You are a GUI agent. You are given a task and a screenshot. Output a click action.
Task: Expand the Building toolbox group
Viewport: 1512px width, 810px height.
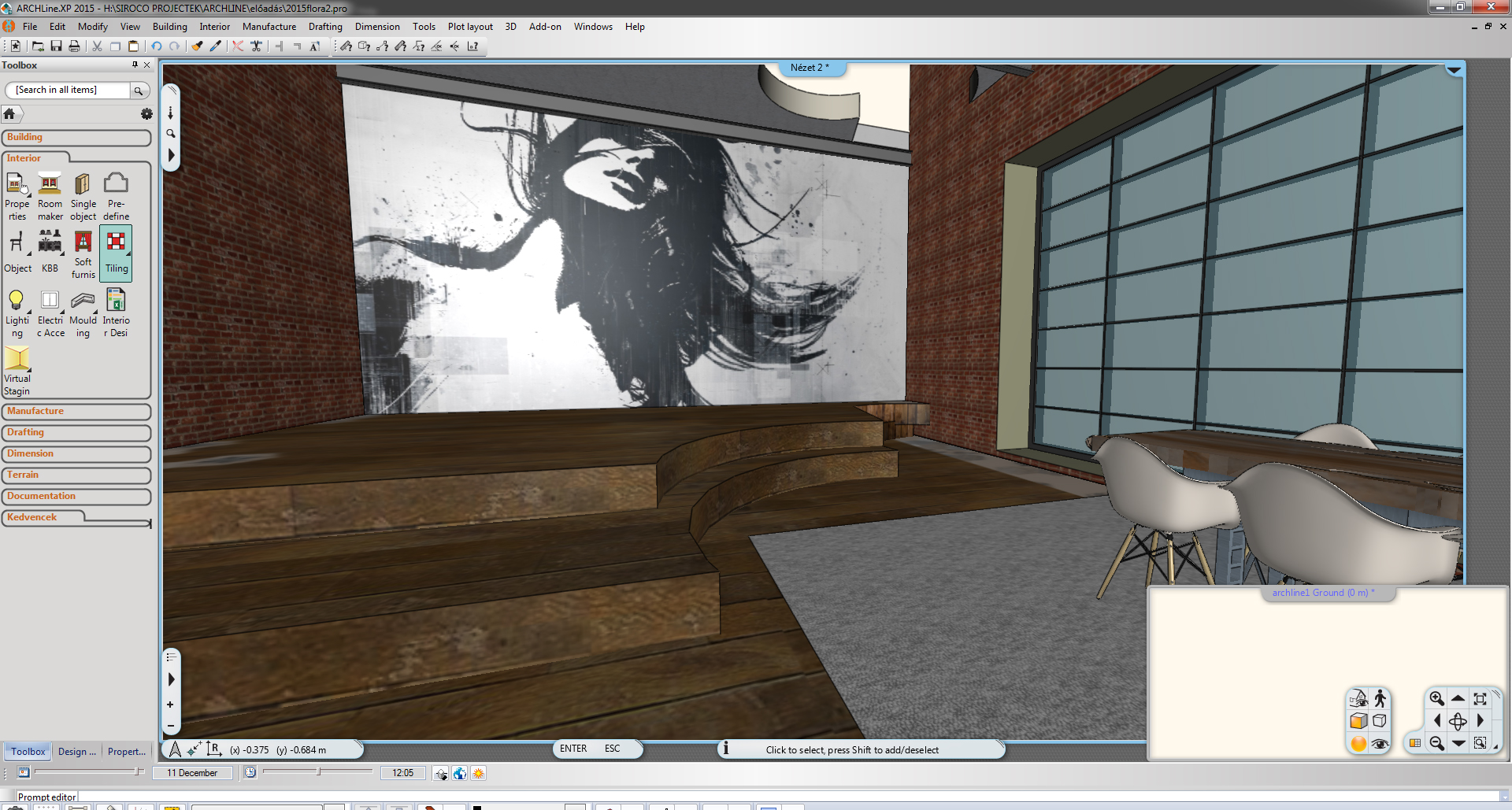coord(76,138)
